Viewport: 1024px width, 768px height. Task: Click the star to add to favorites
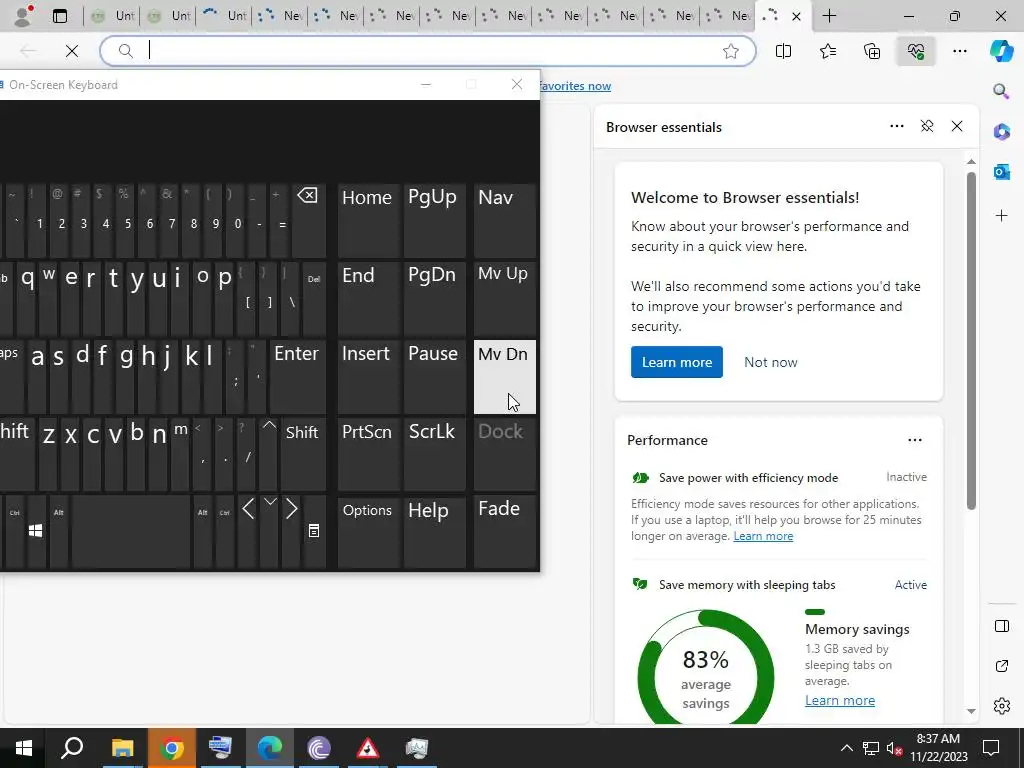(731, 51)
